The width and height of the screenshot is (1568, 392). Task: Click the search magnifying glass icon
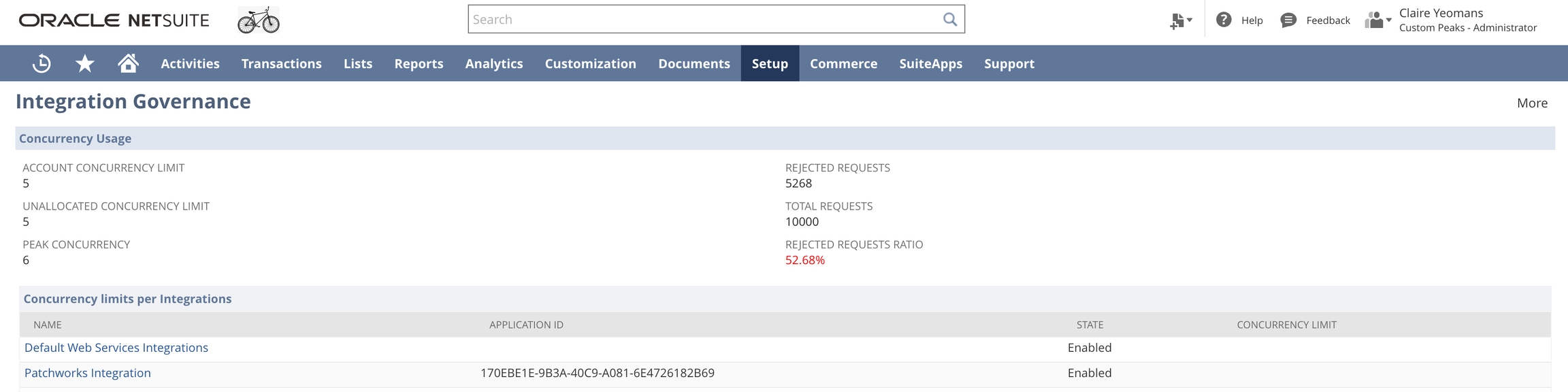950,19
